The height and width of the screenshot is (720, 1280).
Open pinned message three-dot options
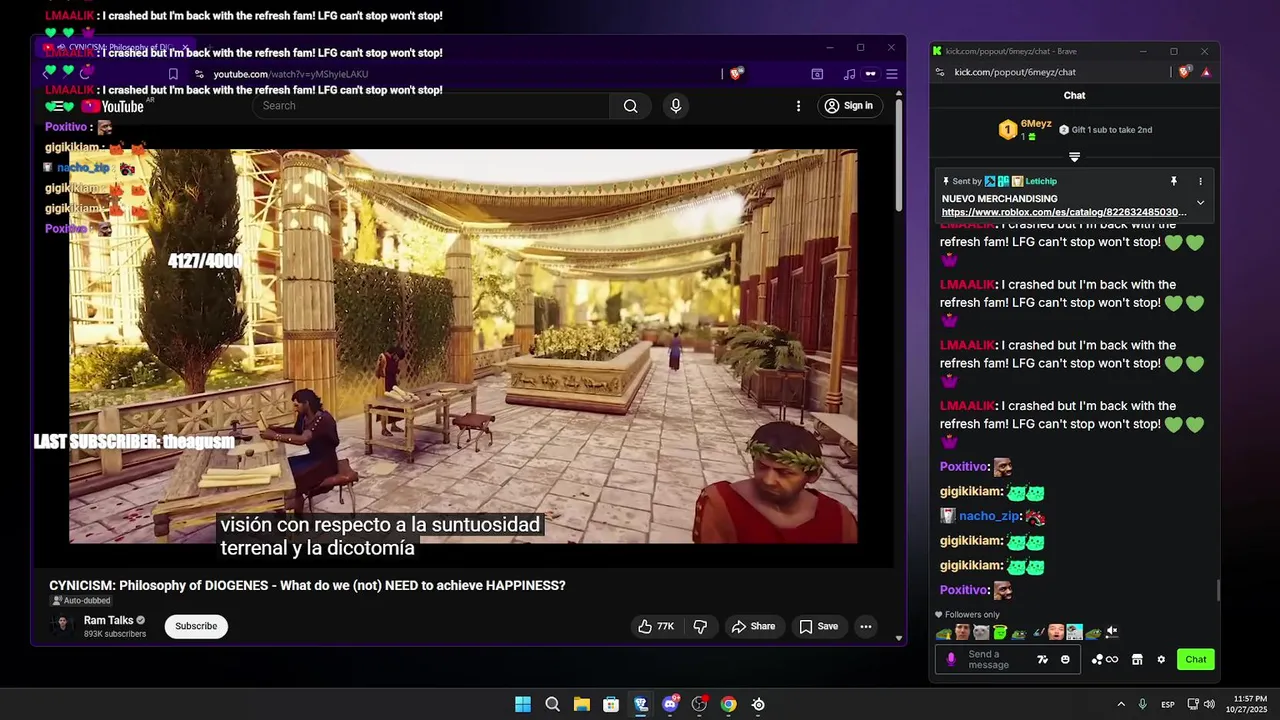pos(1200,181)
